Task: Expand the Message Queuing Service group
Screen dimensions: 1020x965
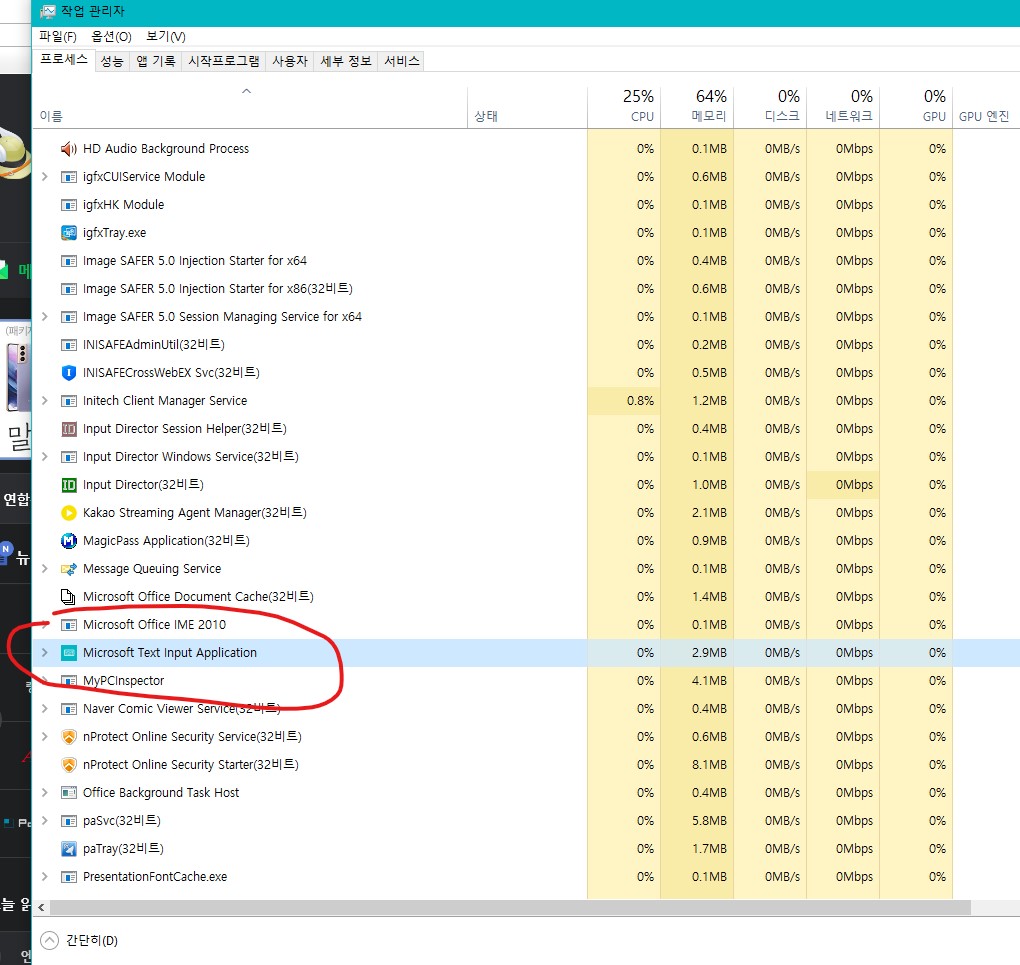Action: tap(44, 568)
